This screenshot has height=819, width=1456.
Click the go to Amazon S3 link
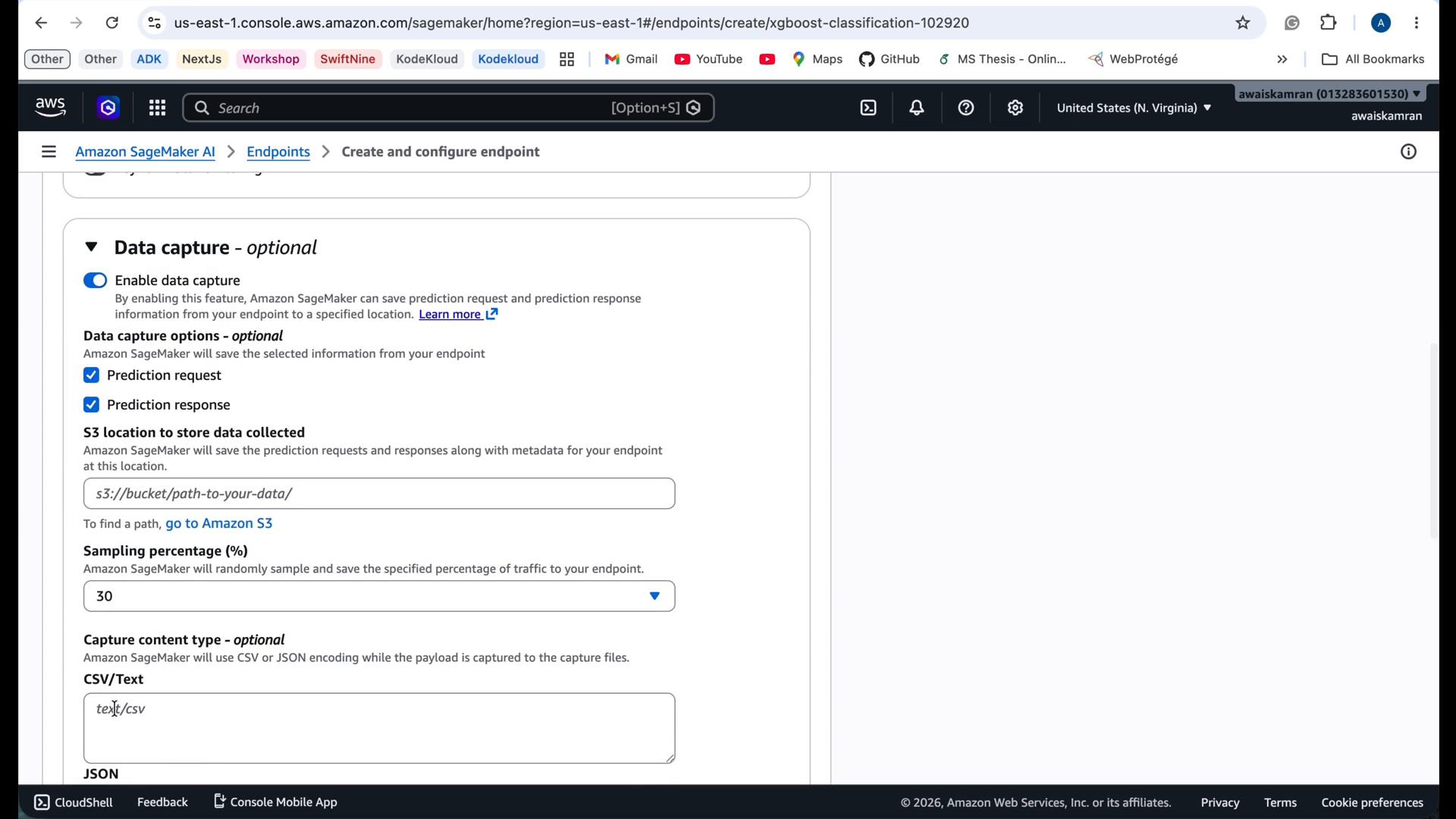pyautogui.click(x=219, y=524)
